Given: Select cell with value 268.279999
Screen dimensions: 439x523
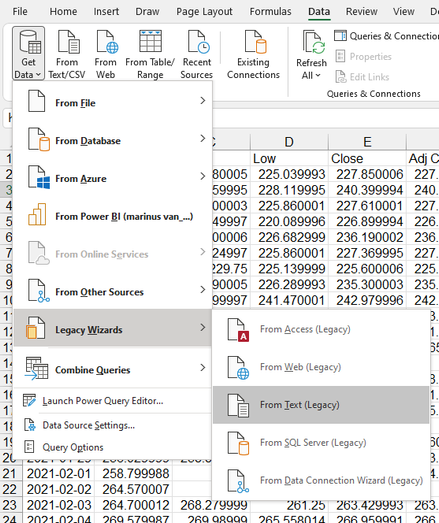Looking at the screenshot, I should [x=211, y=505].
